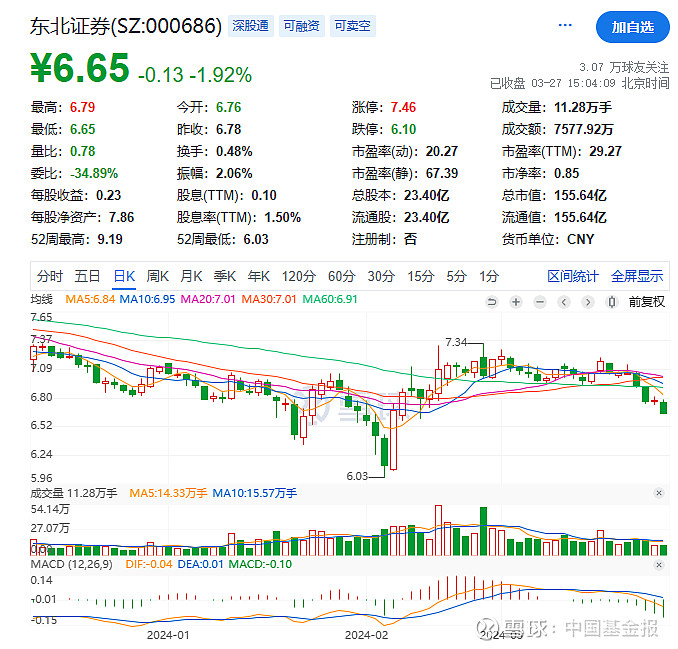Zoom in chart with plus icon
Viewport: 678px width, 649px height.
click(516, 301)
